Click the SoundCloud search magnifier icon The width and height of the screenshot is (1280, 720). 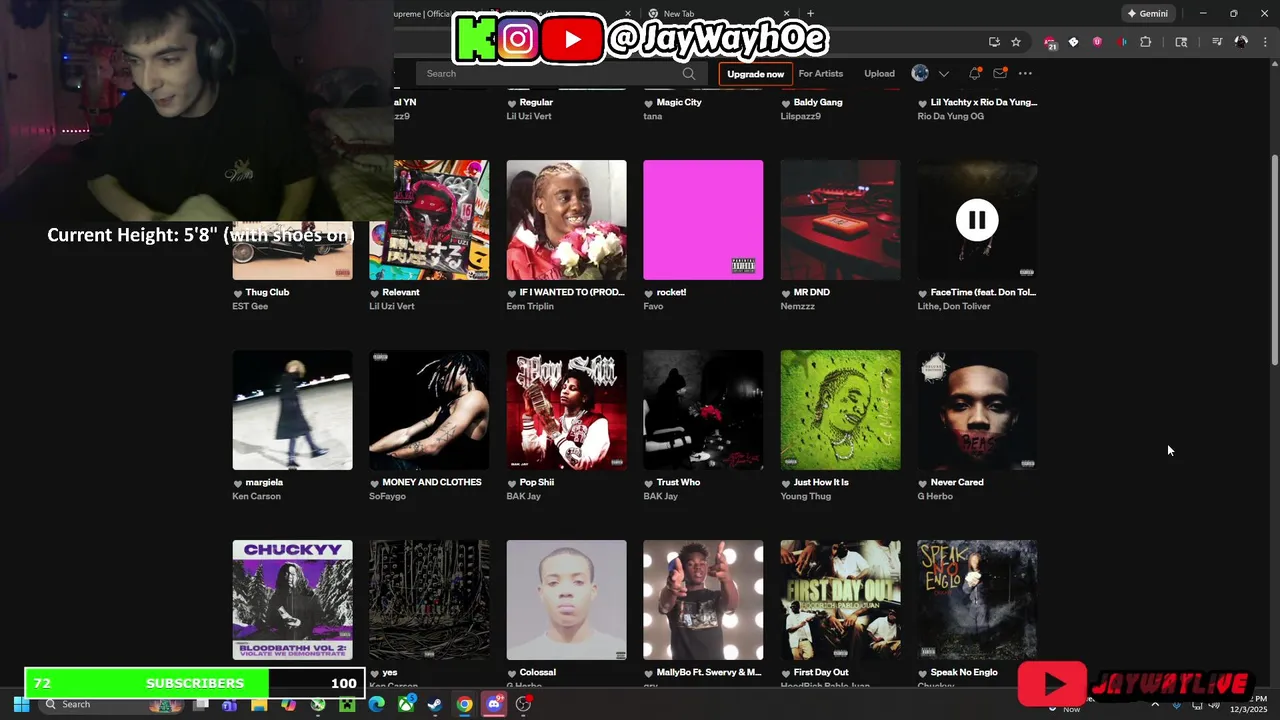[689, 73]
